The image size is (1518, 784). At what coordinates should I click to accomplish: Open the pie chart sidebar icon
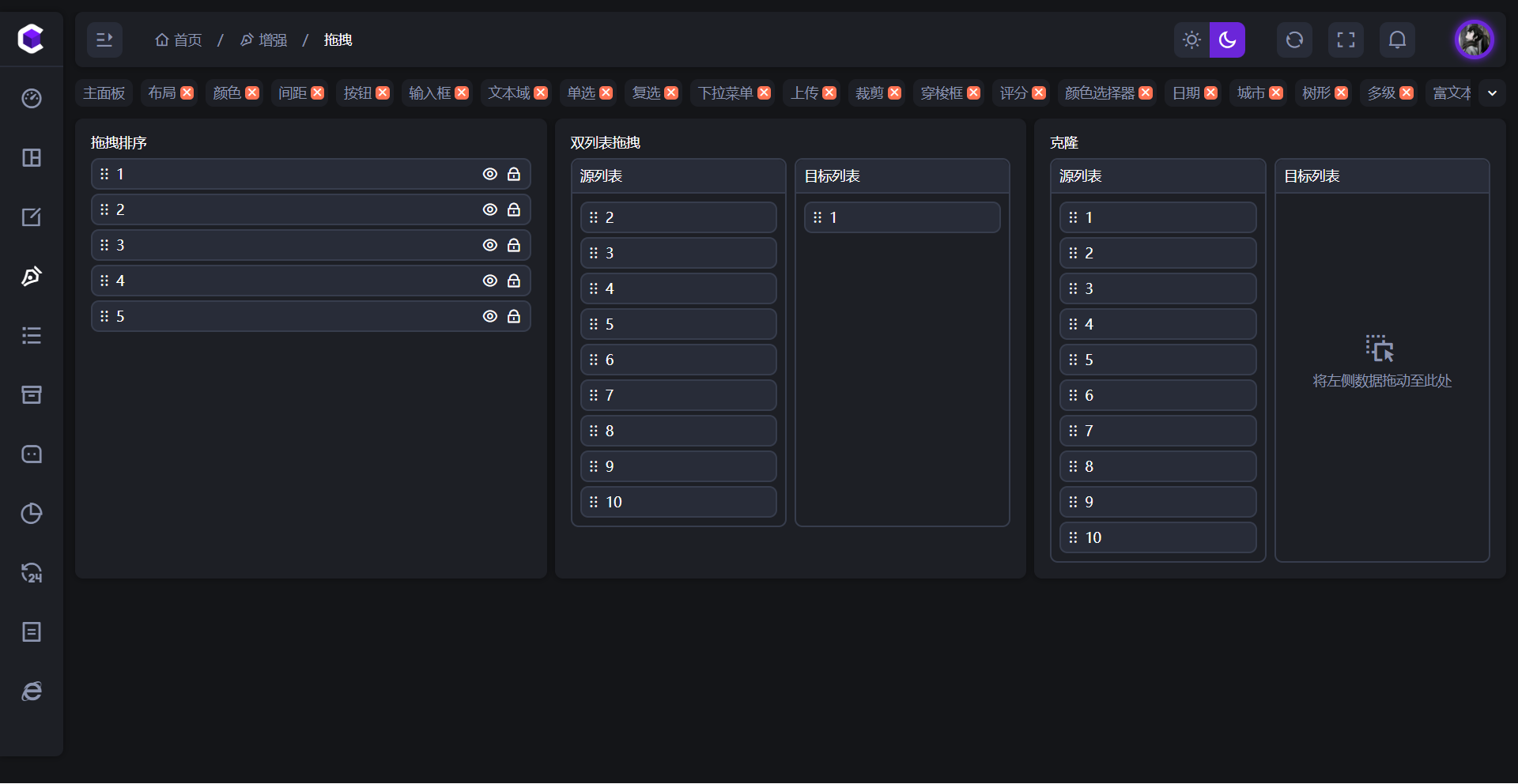[x=32, y=514]
